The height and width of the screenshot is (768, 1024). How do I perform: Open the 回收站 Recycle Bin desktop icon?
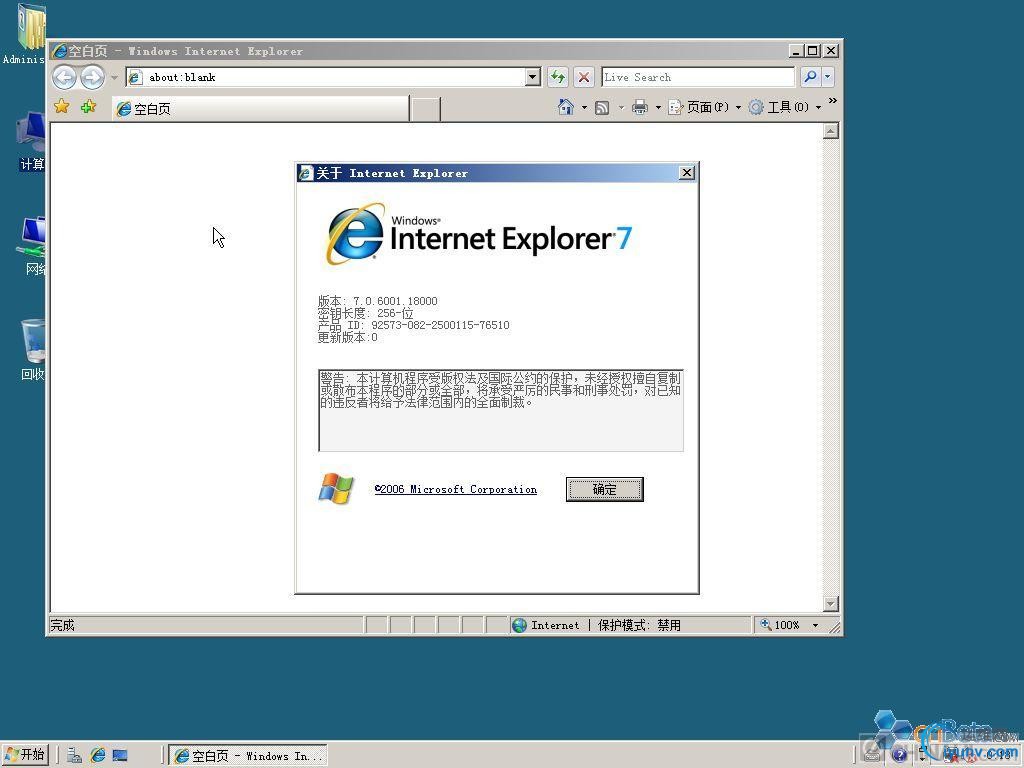33,350
